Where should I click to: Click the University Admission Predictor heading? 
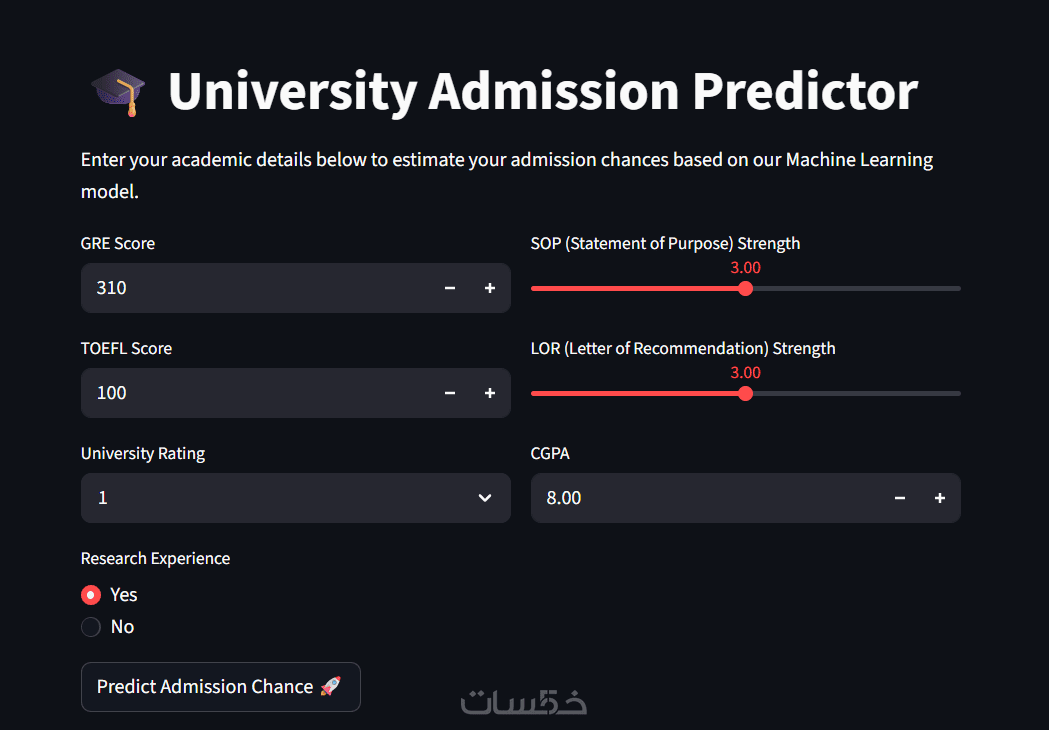(x=542, y=92)
